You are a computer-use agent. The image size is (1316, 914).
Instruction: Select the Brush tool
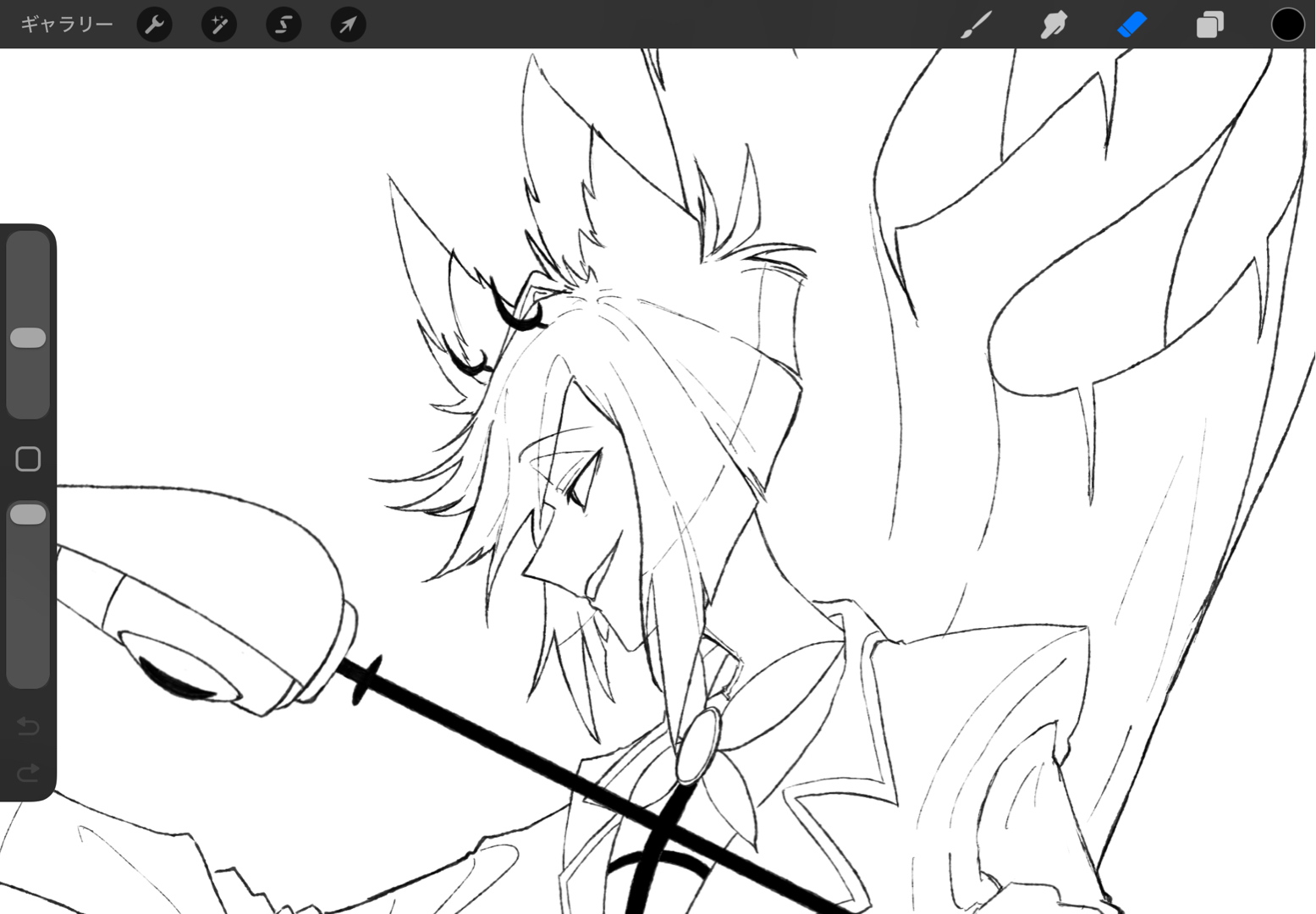pyautogui.click(x=976, y=25)
